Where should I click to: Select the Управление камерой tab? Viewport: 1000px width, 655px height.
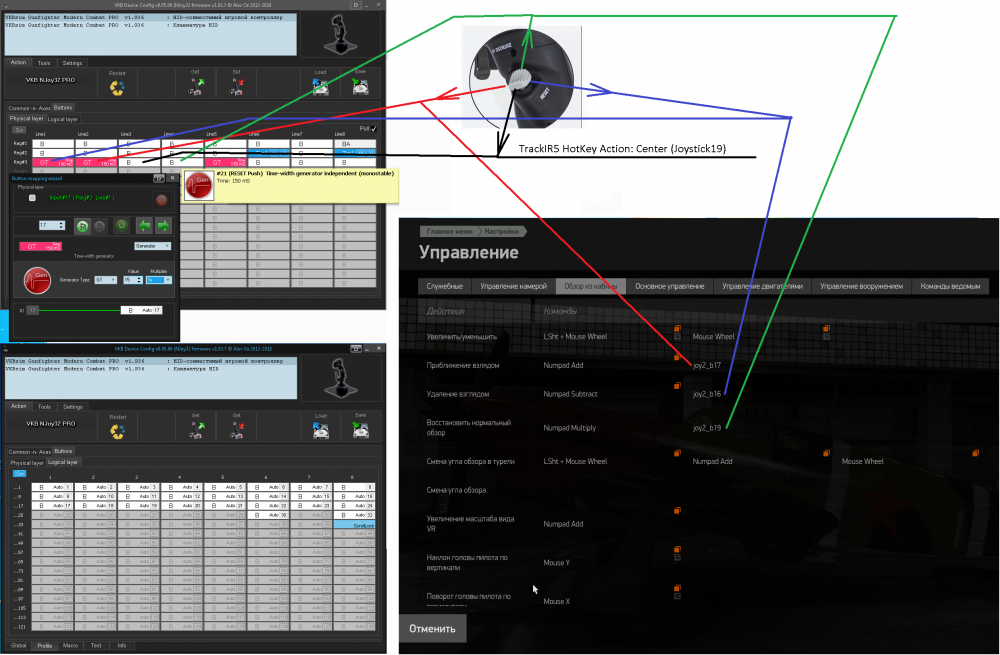point(513,286)
